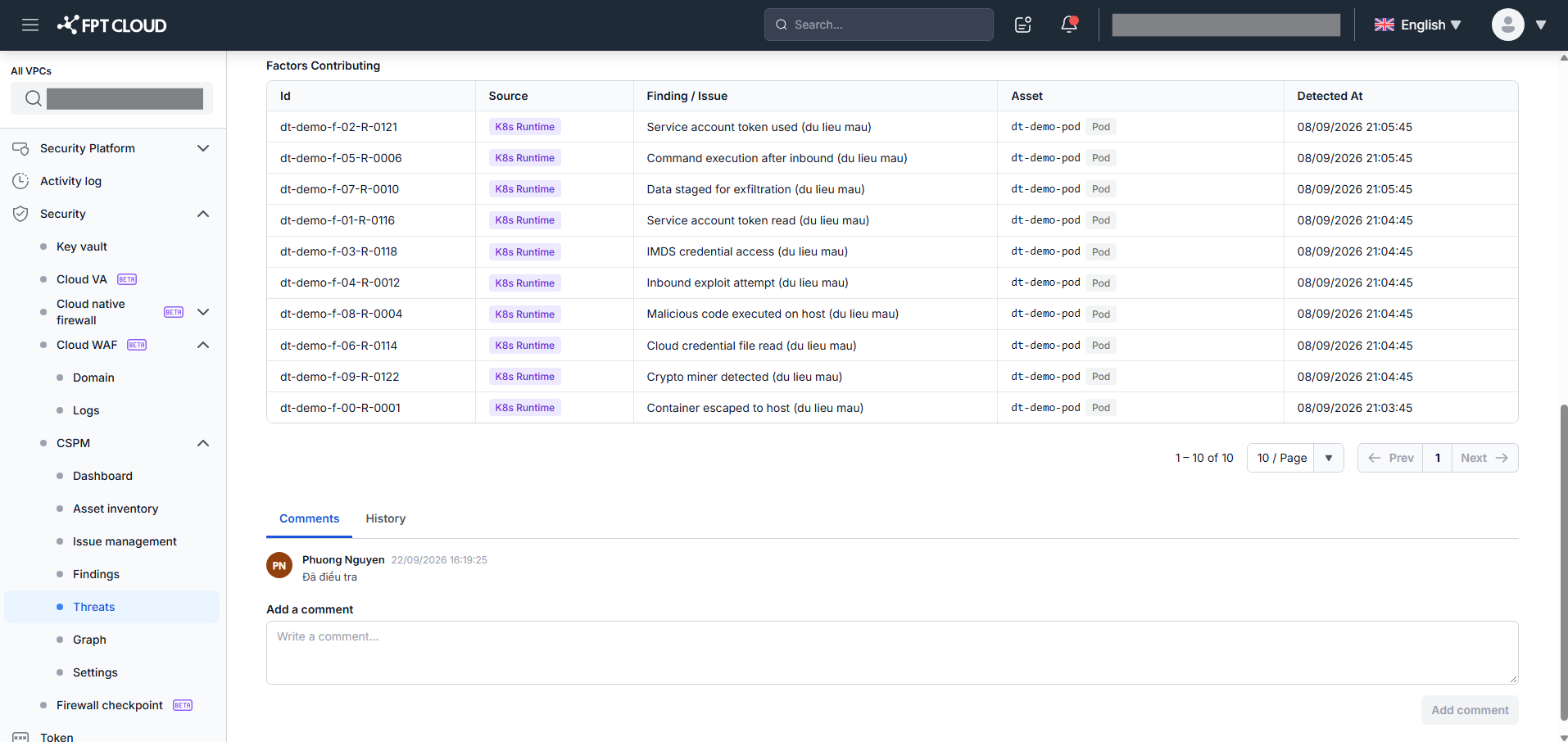1568x742 pixels.
Task: Click finding id dt-demo-f-06-R-0114
Action: (x=338, y=346)
